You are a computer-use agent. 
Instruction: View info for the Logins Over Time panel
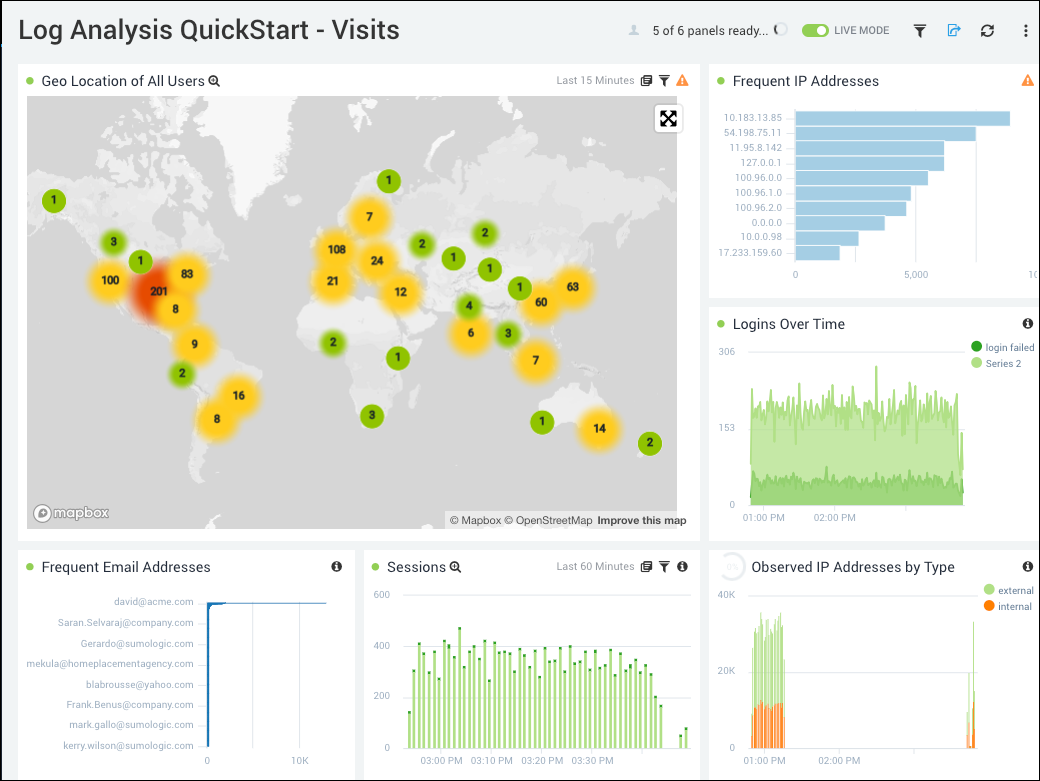coord(1027,323)
